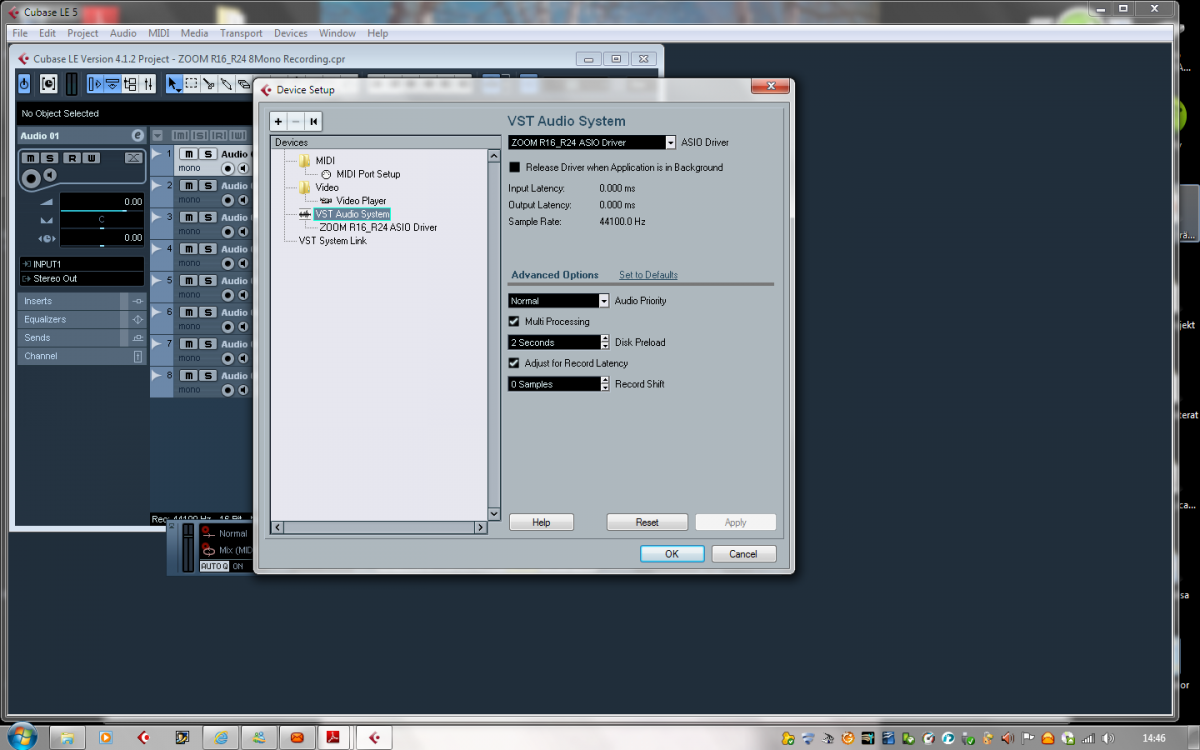The height and width of the screenshot is (750, 1200).
Task: Open the Adobe Reader taskbar icon
Action: [333, 738]
